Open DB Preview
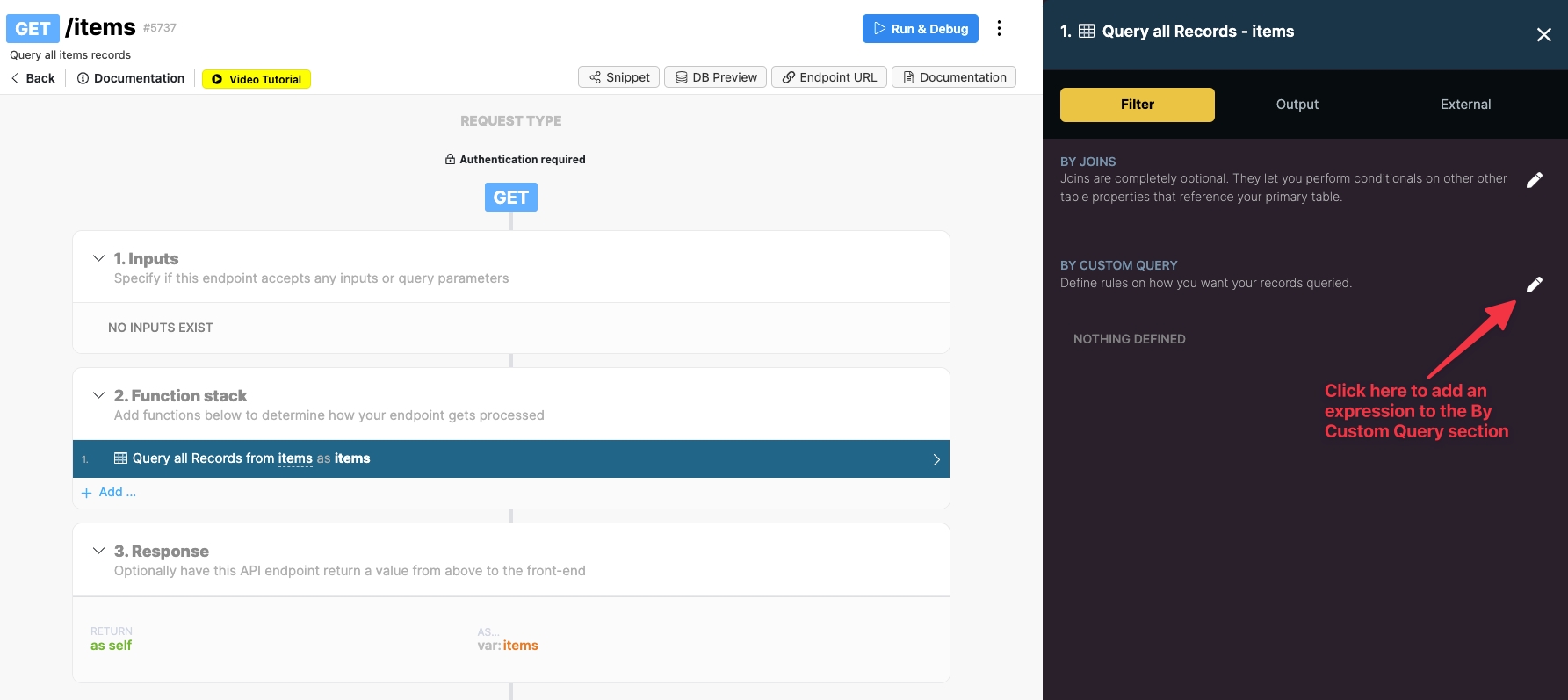 (x=716, y=77)
